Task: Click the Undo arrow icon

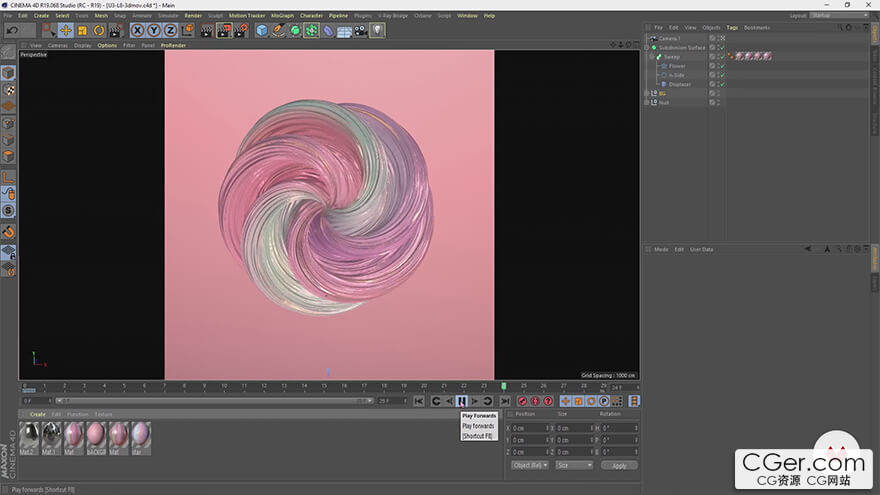Action: (13, 30)
